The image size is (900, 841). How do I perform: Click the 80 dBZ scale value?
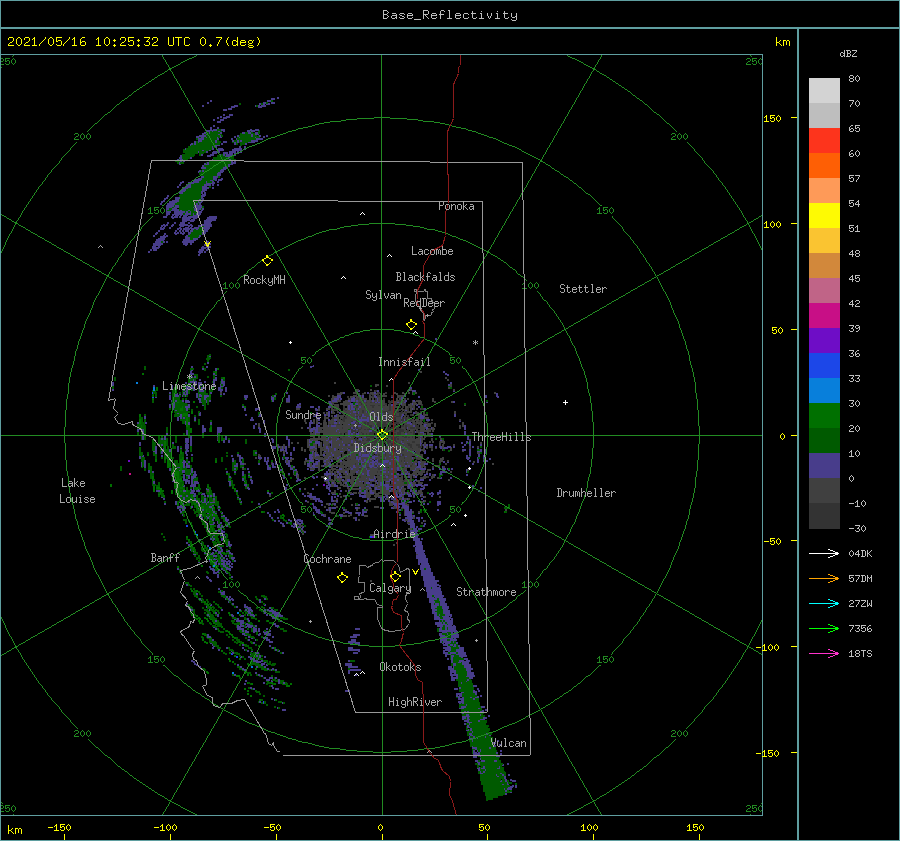[854, 79]
